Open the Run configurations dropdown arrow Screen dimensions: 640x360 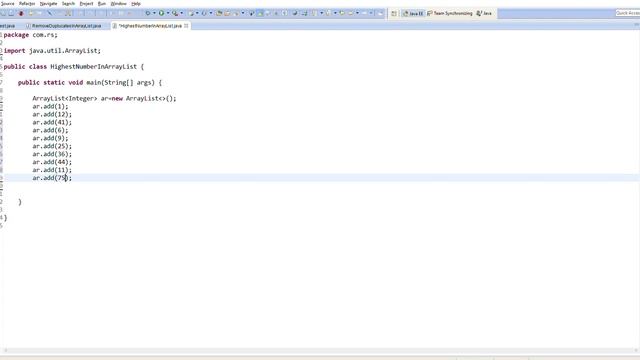[x=168, y=13]
